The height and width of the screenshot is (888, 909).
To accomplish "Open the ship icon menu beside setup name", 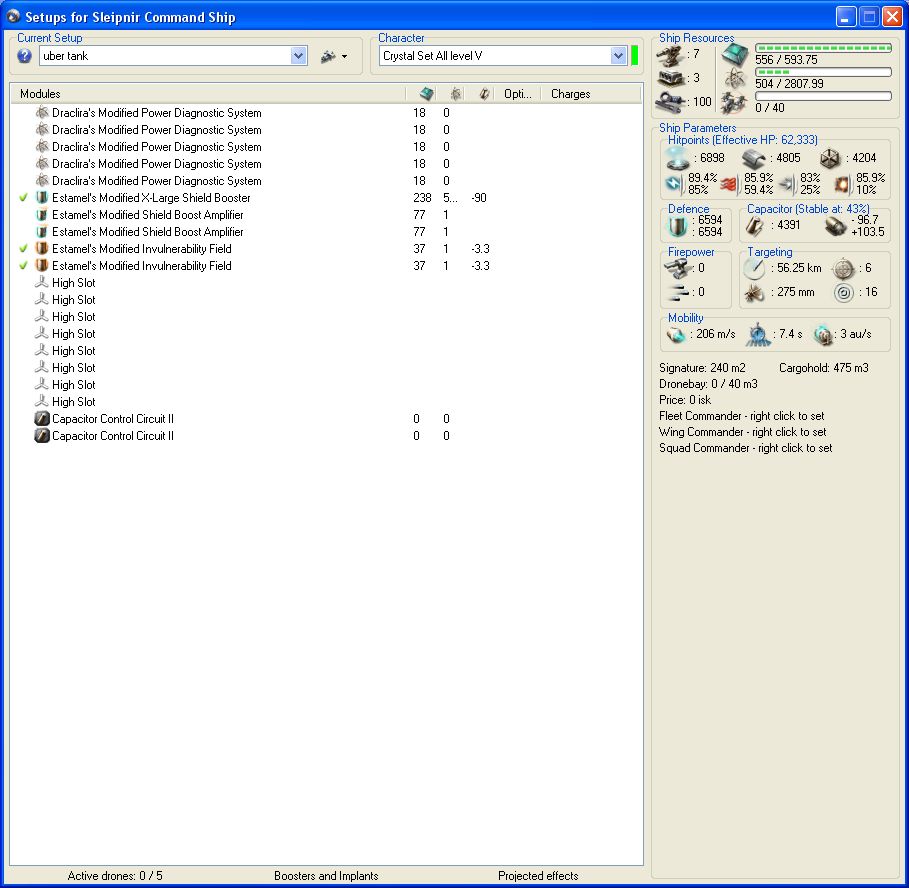I will 334,56.
